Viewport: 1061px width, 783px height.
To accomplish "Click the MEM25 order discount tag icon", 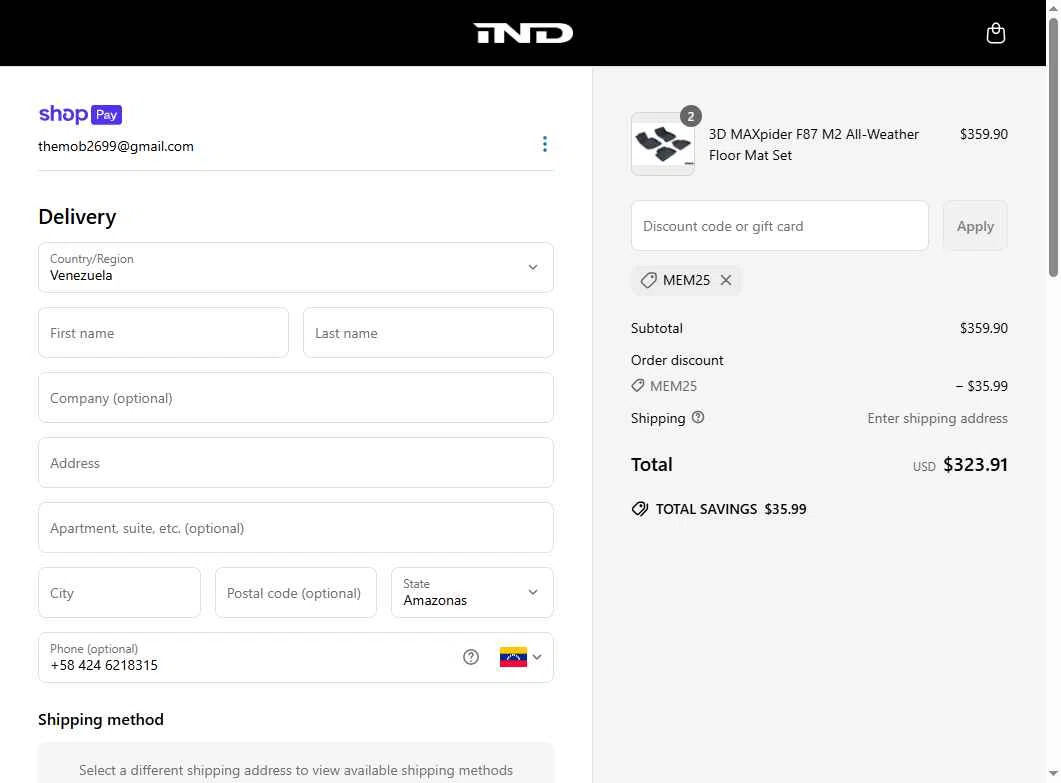I will 637,386.
